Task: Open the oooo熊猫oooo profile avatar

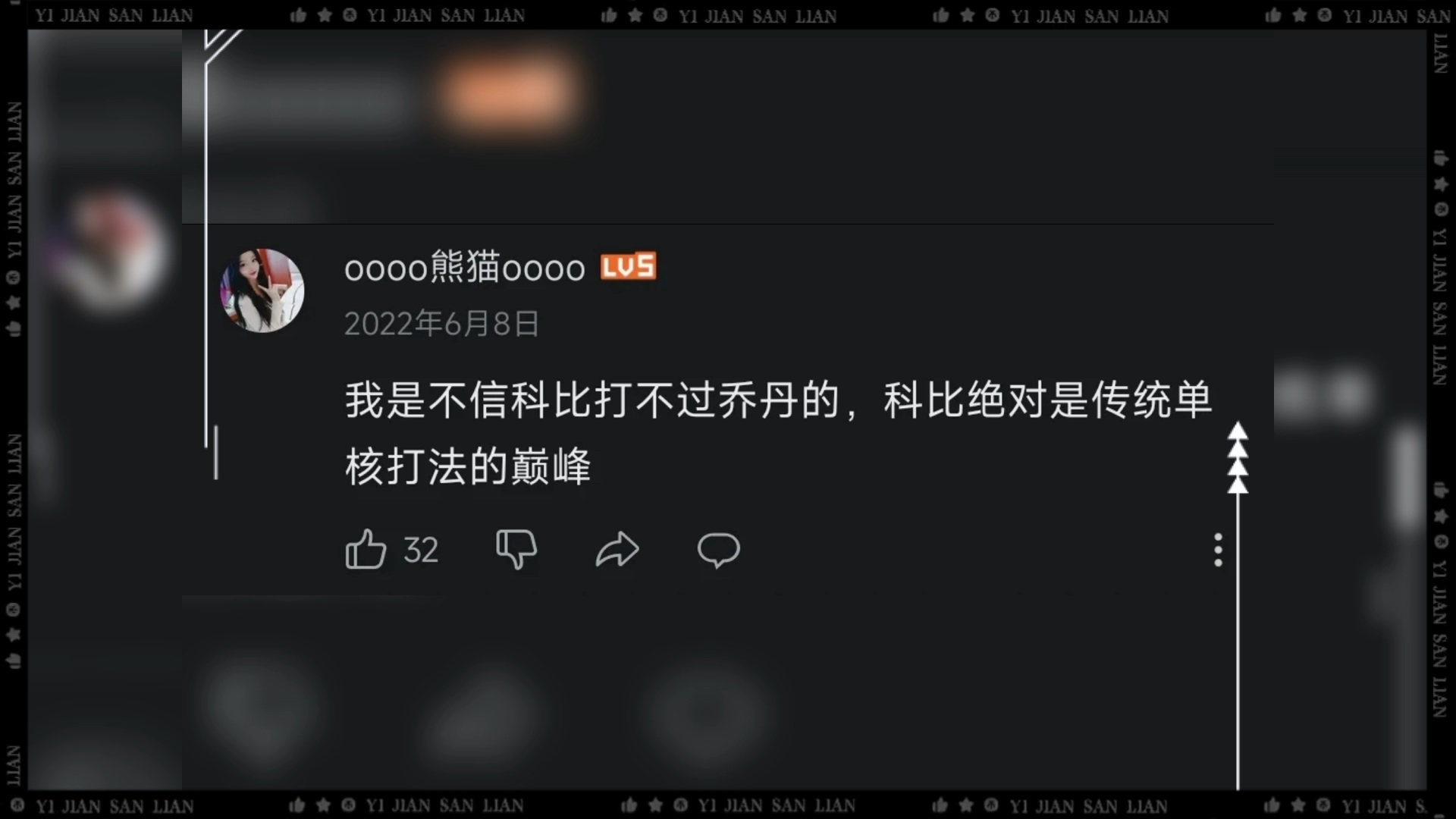Action: click(x=262, y=290)
